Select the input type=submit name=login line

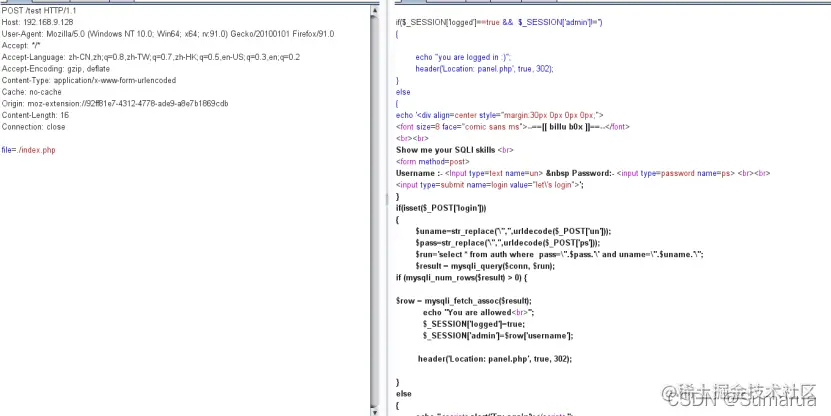tap(490, 185)
